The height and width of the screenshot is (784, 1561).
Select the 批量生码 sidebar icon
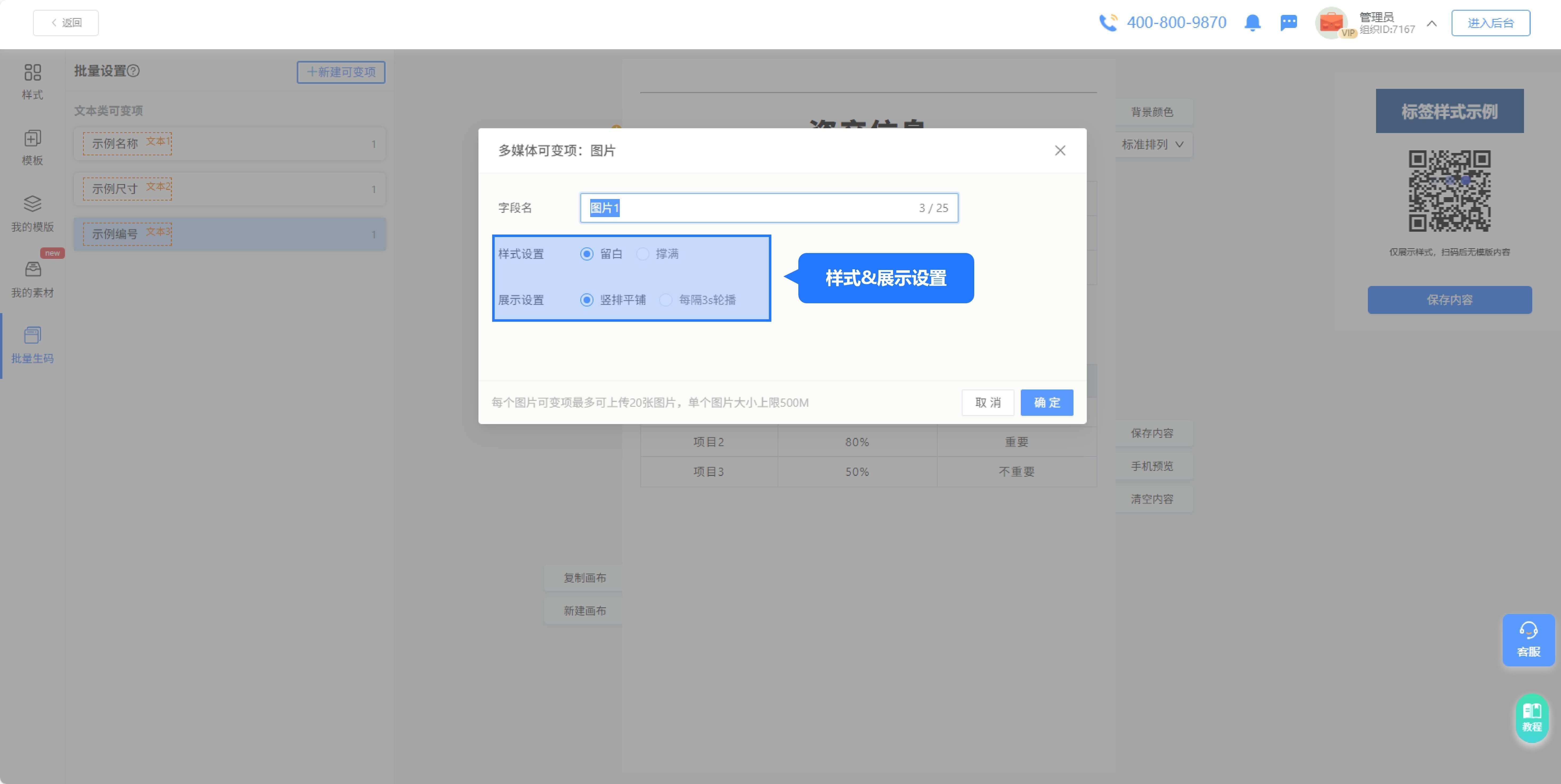pos(32,342)
